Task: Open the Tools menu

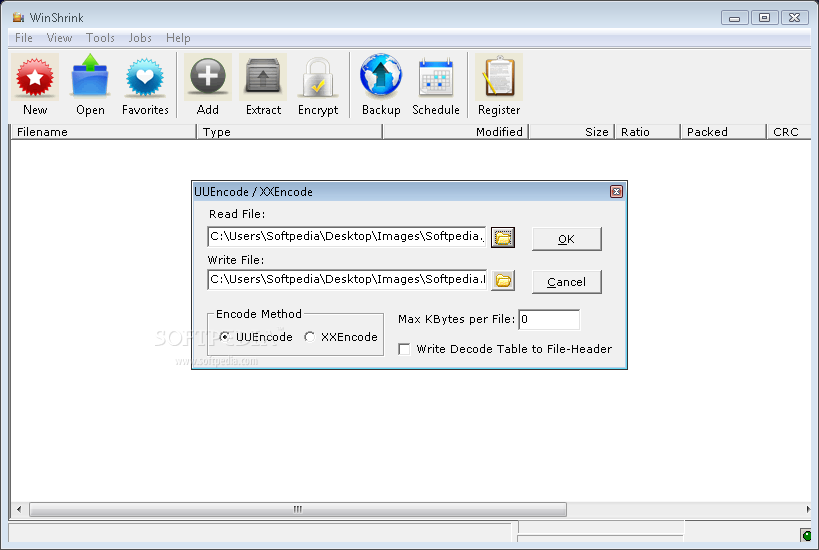Action: (x=100, y=38)
